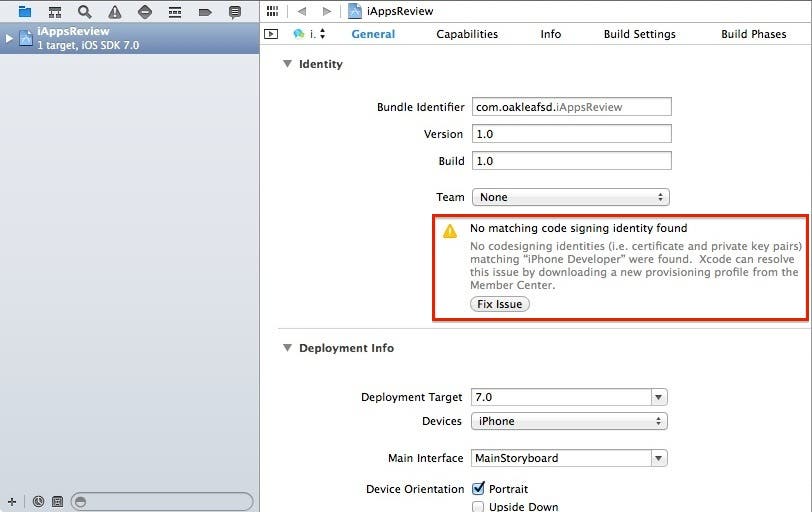
Task: Add a new file with plus button
Action: [x=12, y=501]
